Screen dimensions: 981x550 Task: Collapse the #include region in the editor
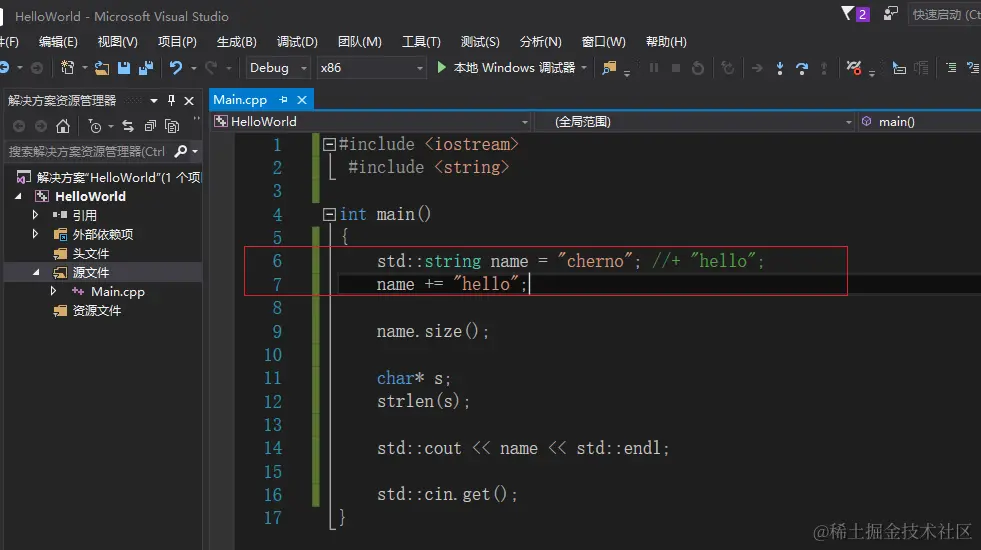click(329, 145)
